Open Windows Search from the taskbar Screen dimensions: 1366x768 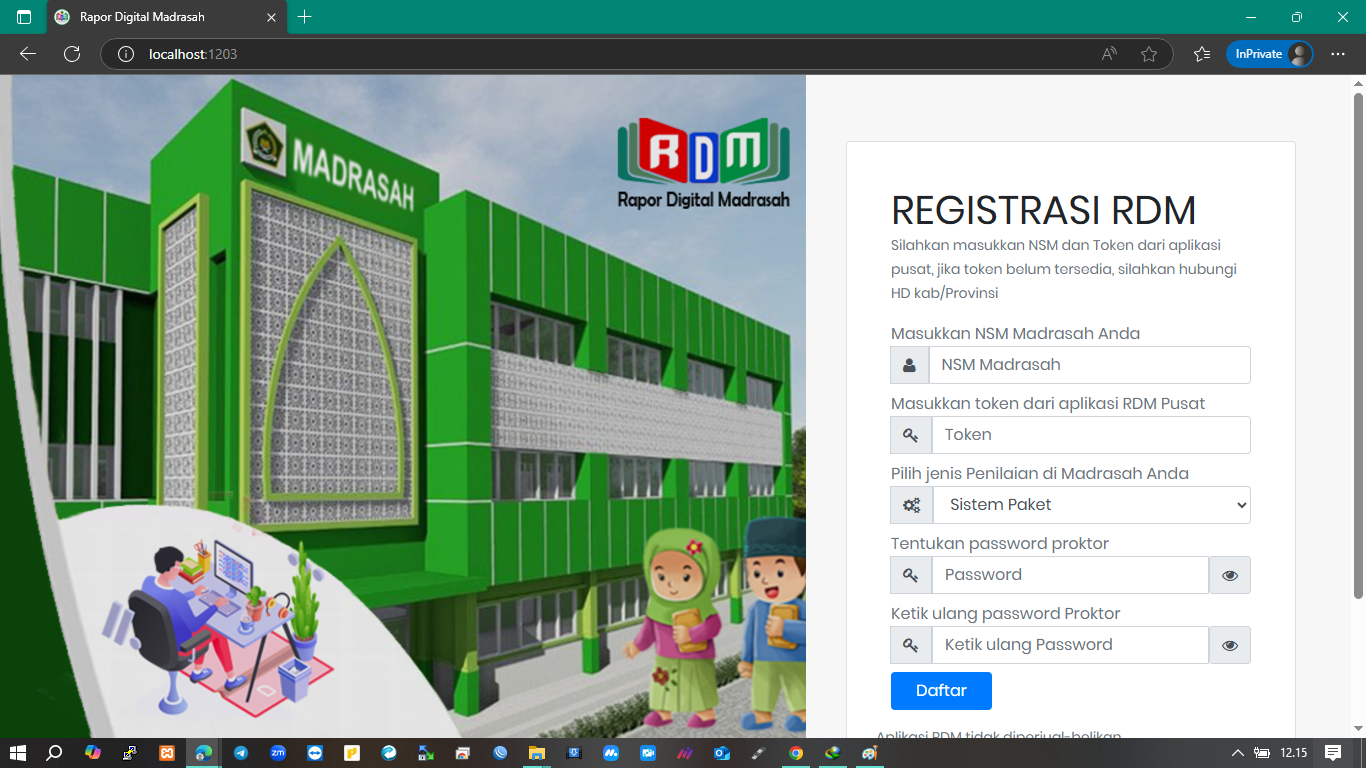click(54, 753)
